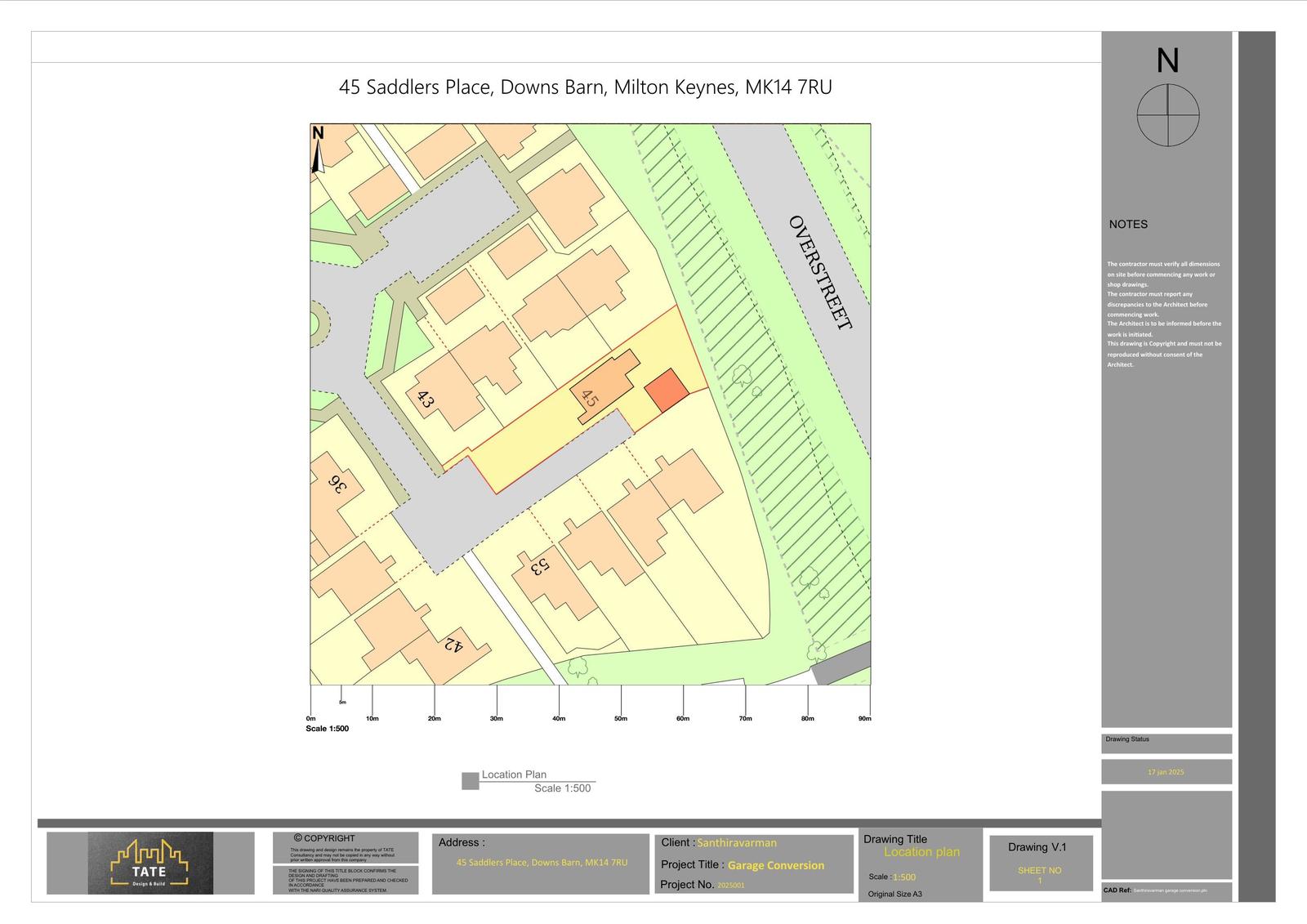Screen dimensions: 1307x924
Task: Select the Project No. 2025001 value
Action: pyautogui.click(x=730, y=885)
